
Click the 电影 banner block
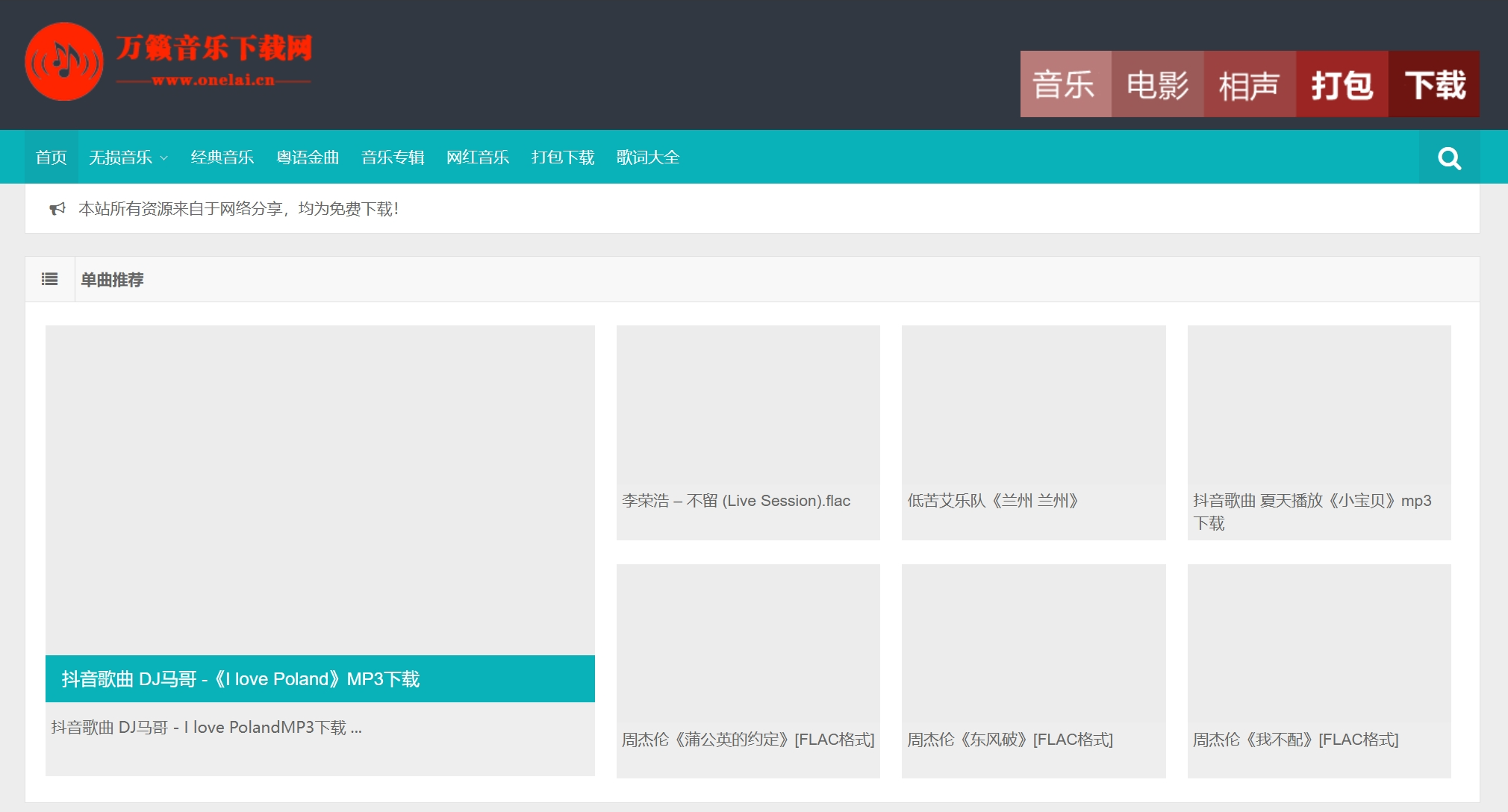point(1157,84)
